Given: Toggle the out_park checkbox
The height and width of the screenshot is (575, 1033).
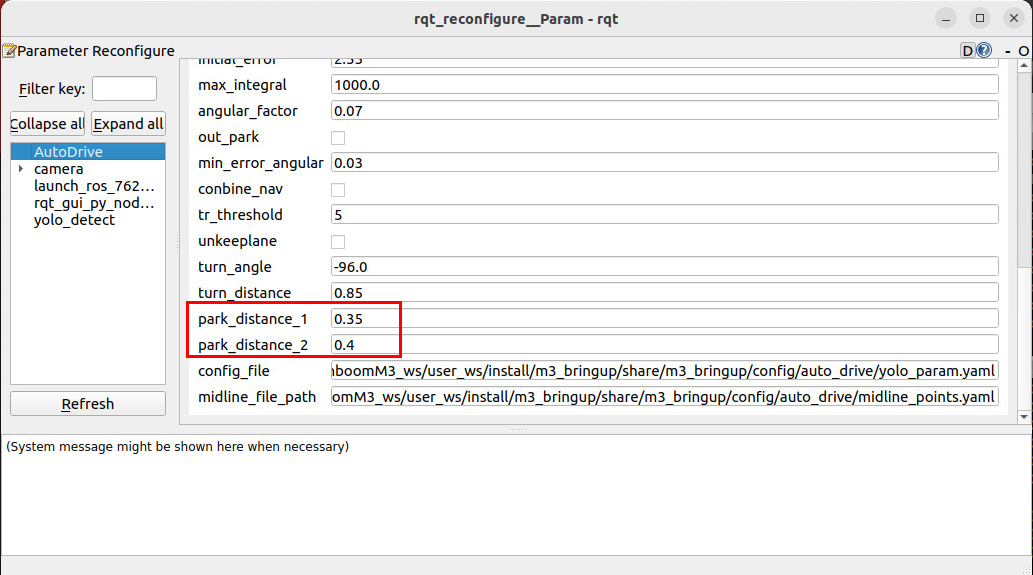Looking at the screenshot, I should point(338,138).
